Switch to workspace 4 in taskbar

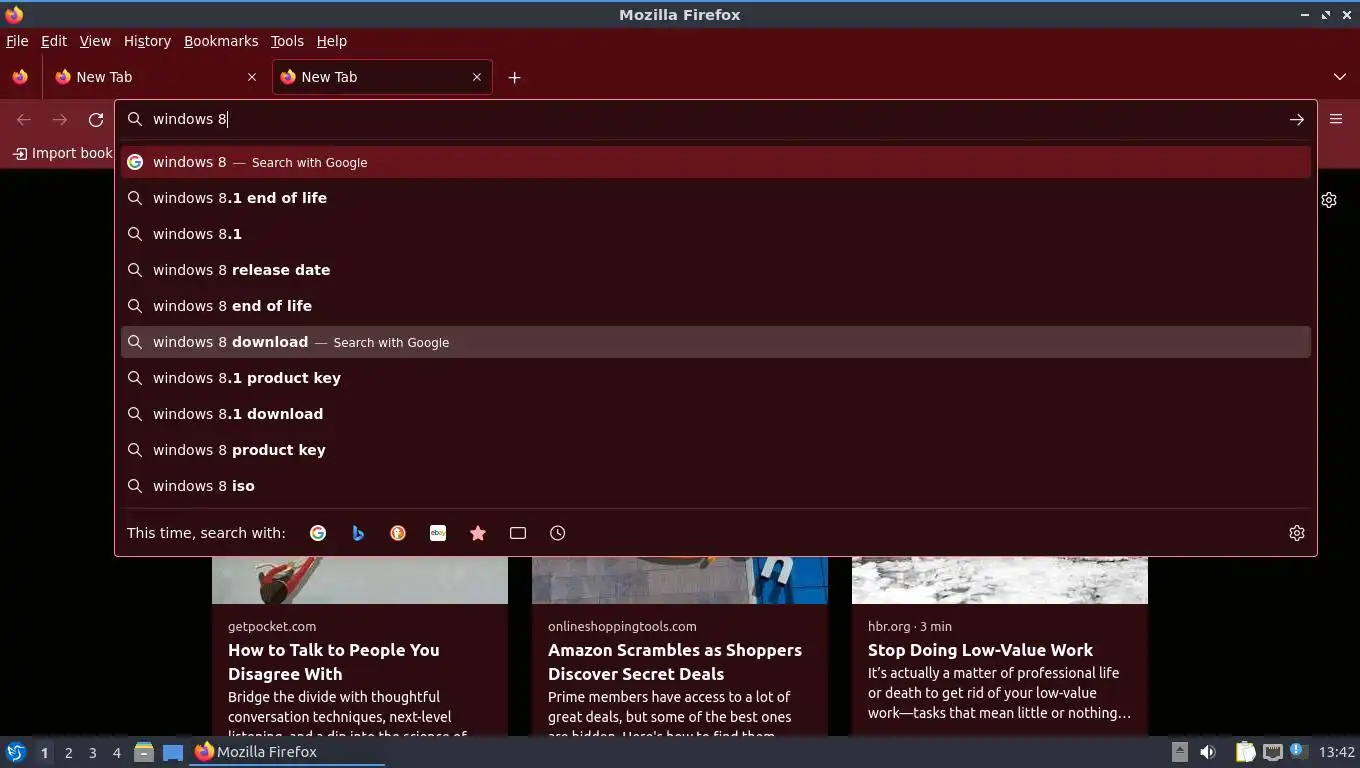coord(117,753)
